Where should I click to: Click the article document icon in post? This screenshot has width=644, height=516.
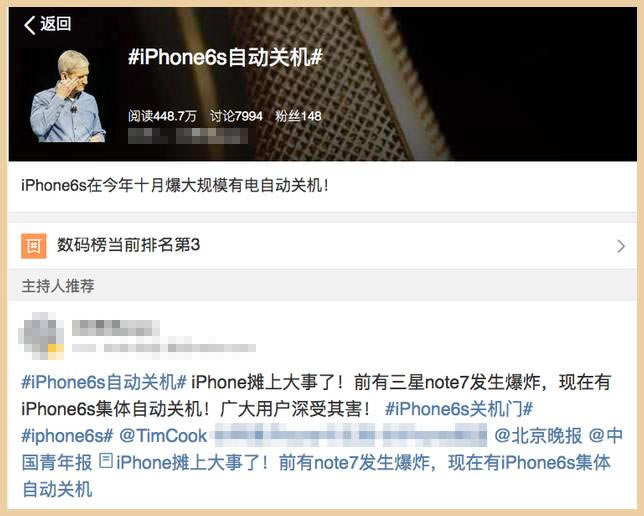(106, 461)
